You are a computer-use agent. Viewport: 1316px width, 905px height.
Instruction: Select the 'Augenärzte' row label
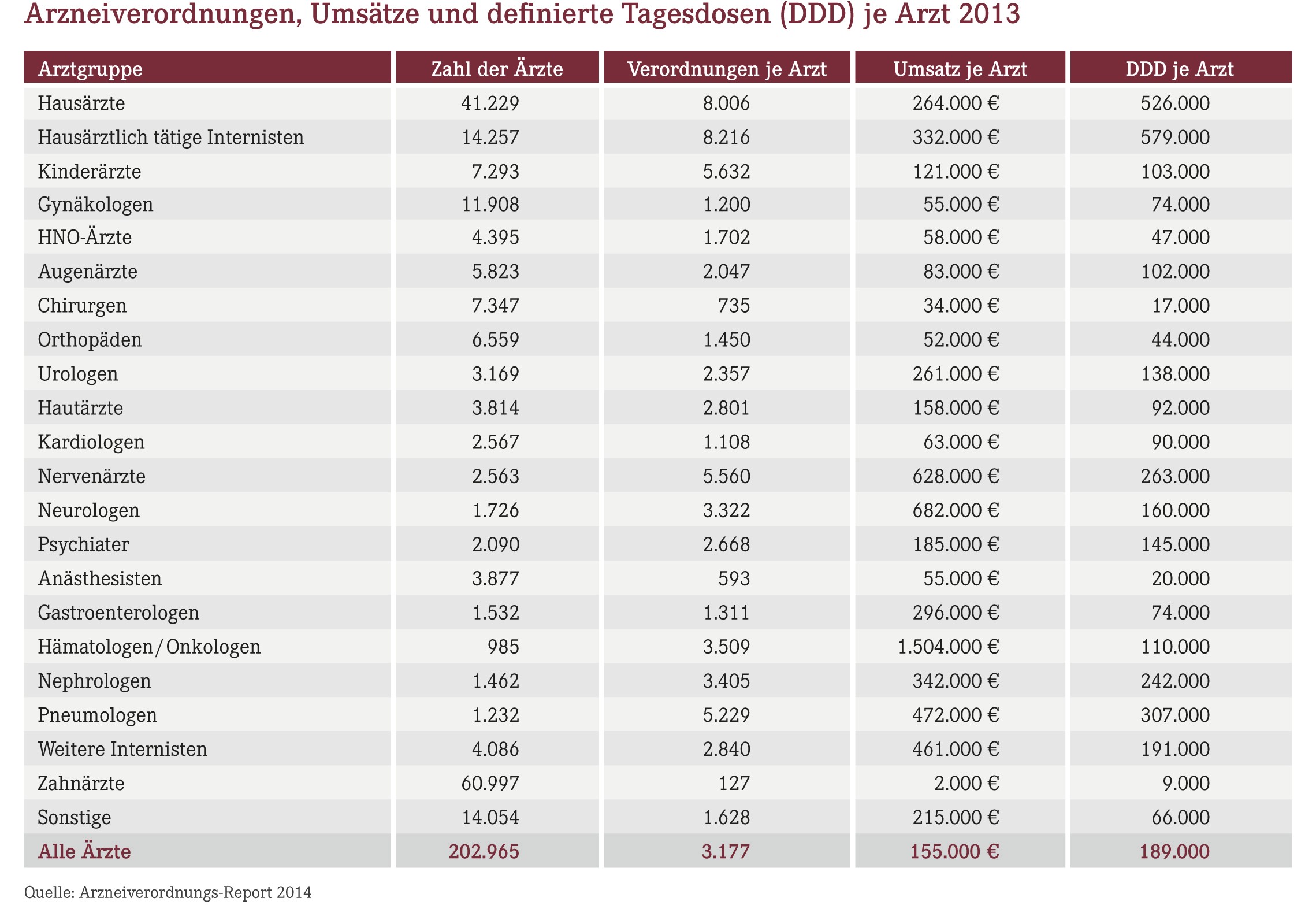coord(87,272)
